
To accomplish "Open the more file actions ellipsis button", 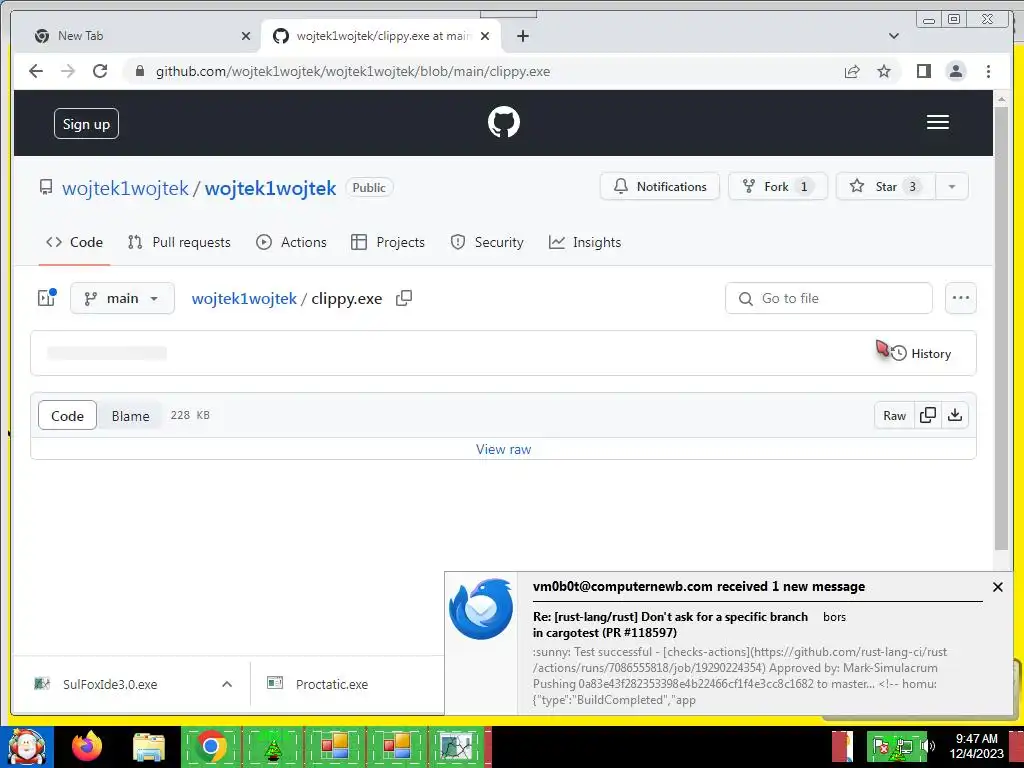I will (x=961, y=298).
